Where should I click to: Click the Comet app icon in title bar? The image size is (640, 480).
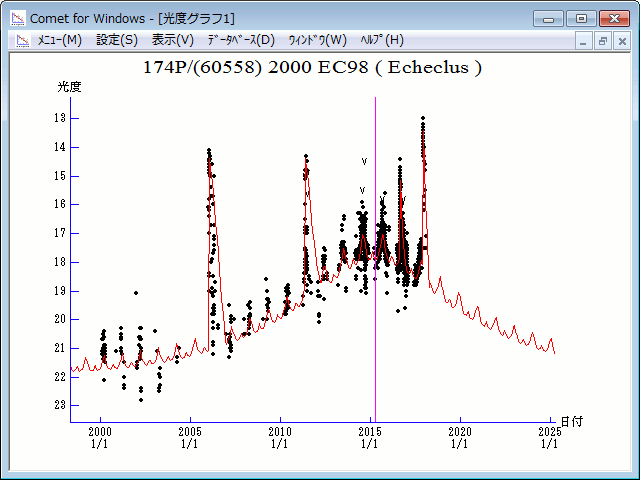point(17,18)
